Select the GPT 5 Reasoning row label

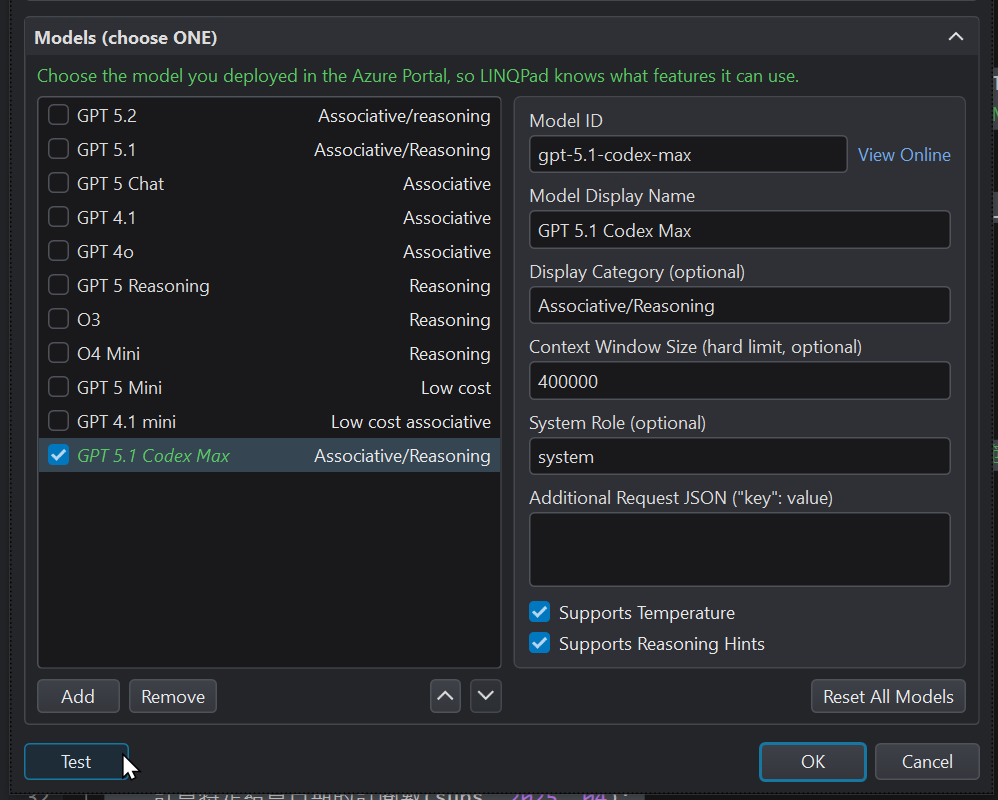pyautogui.click(x=143, y=286)
